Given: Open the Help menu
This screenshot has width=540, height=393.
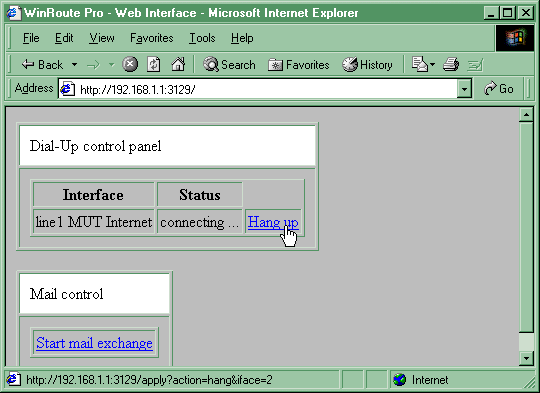Looking at the screenshot, I should (242, 38).
